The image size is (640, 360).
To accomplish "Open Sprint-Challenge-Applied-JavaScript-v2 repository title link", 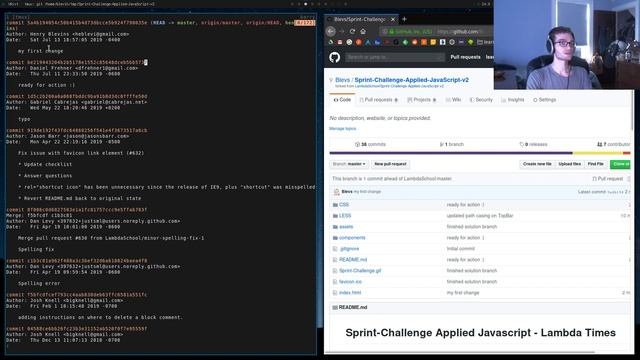I will [x=411, y=80].
